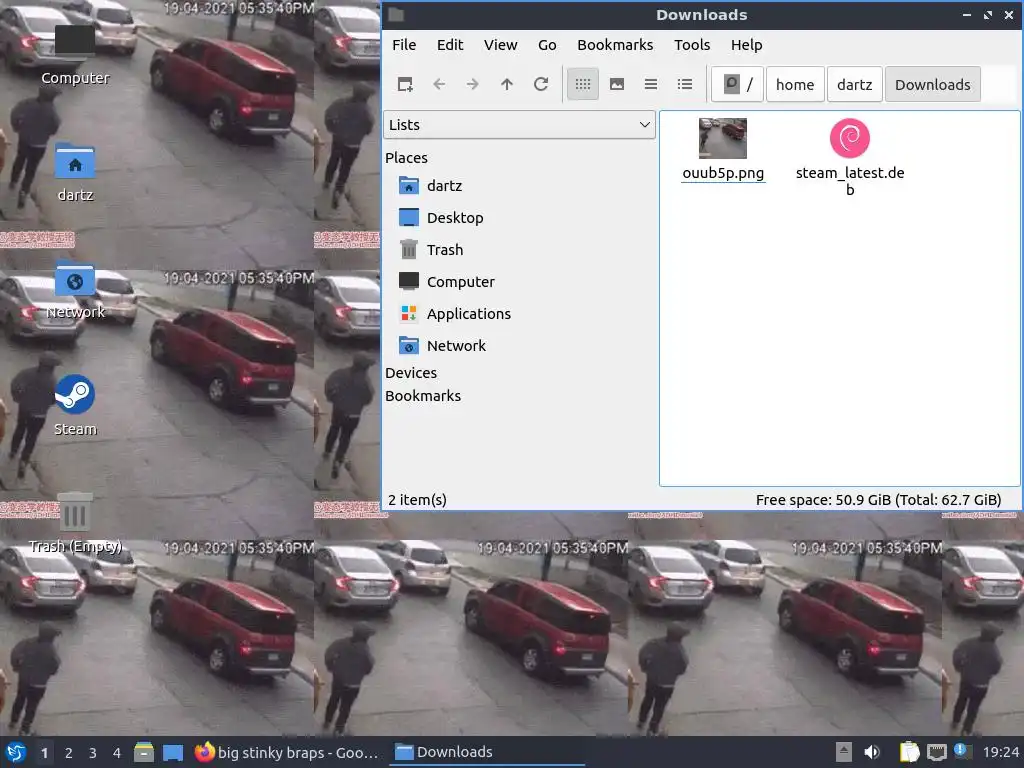
Task: Open the Tools menu
Action: point(692,45)
